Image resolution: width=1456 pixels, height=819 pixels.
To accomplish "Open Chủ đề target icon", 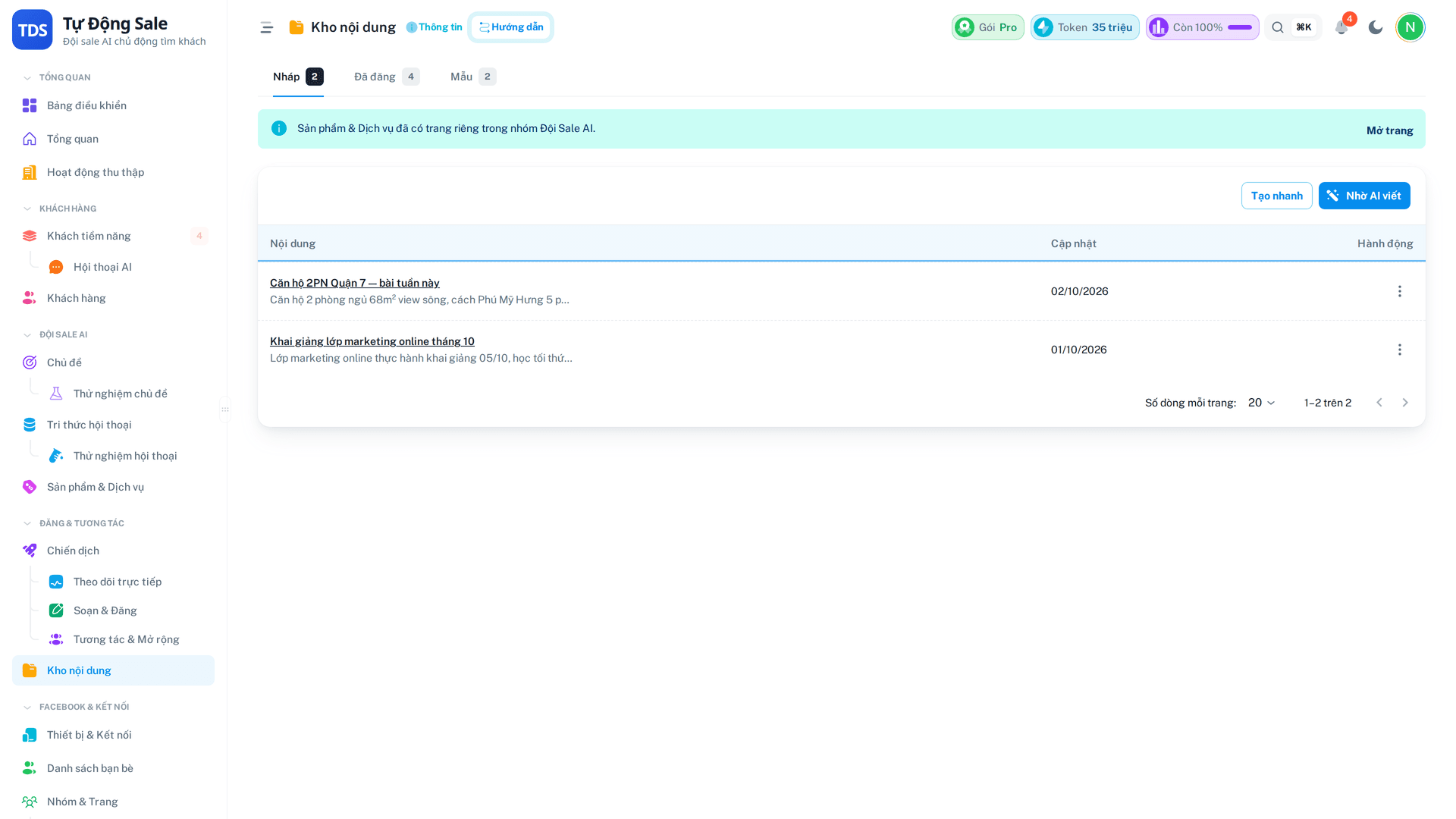I will coord(30,362).
